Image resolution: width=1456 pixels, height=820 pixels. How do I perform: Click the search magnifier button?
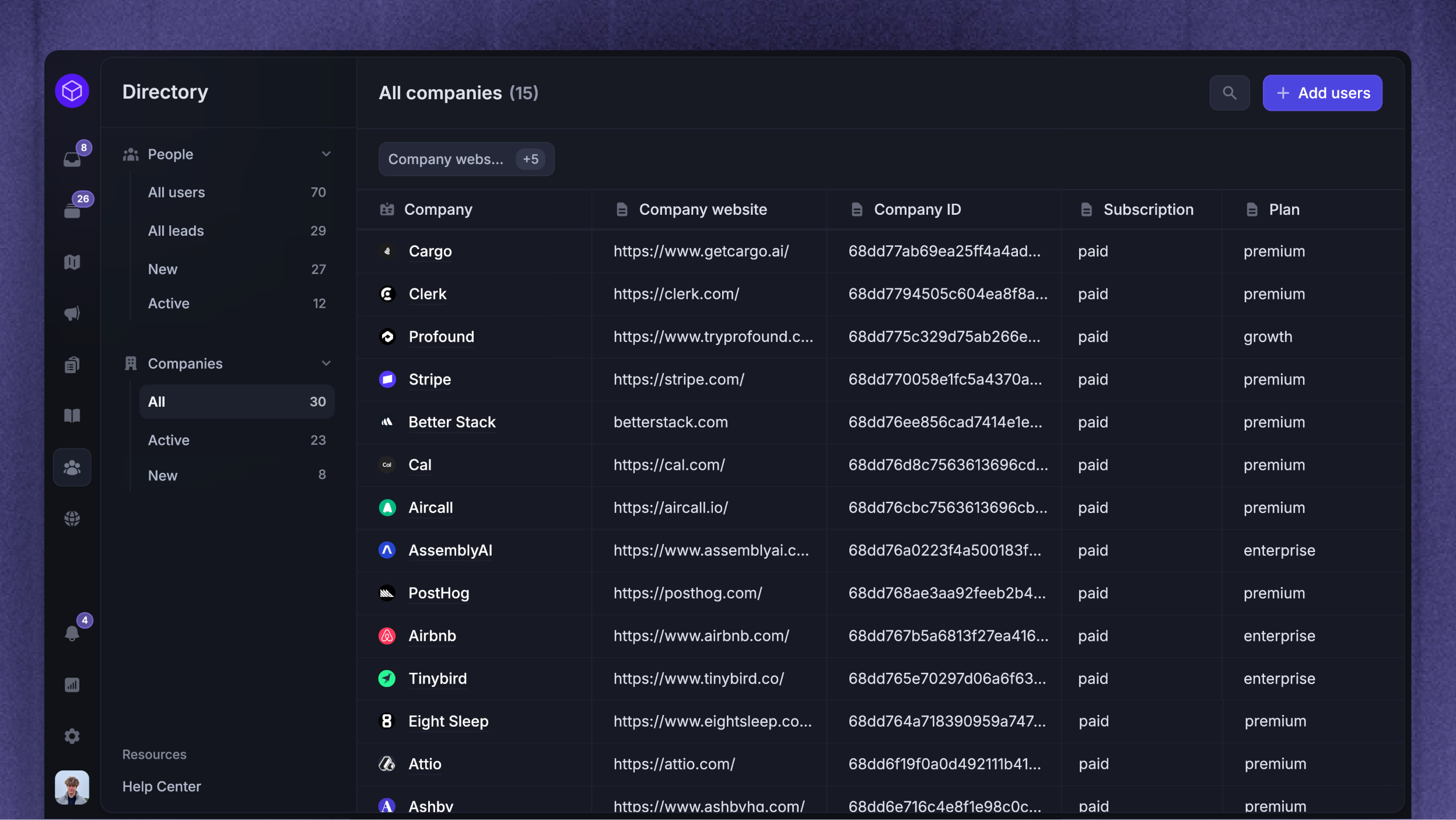pyautogui.click(x=1230, y=93)
